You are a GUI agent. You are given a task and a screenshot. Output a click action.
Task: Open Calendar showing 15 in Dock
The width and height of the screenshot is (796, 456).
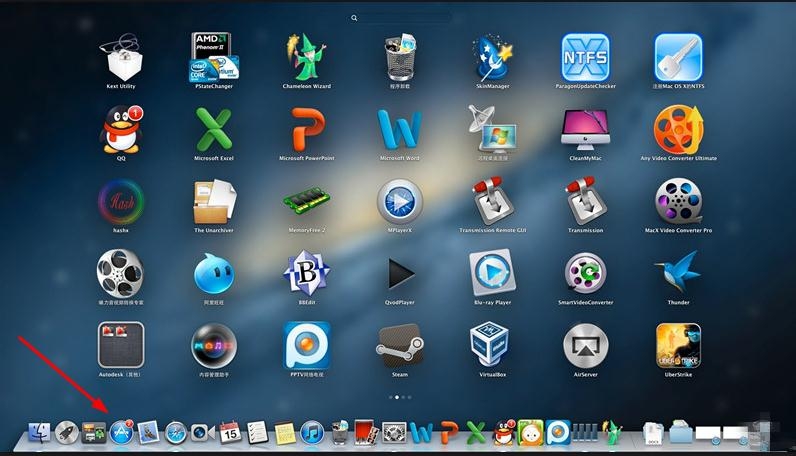[x=230, y=433]
